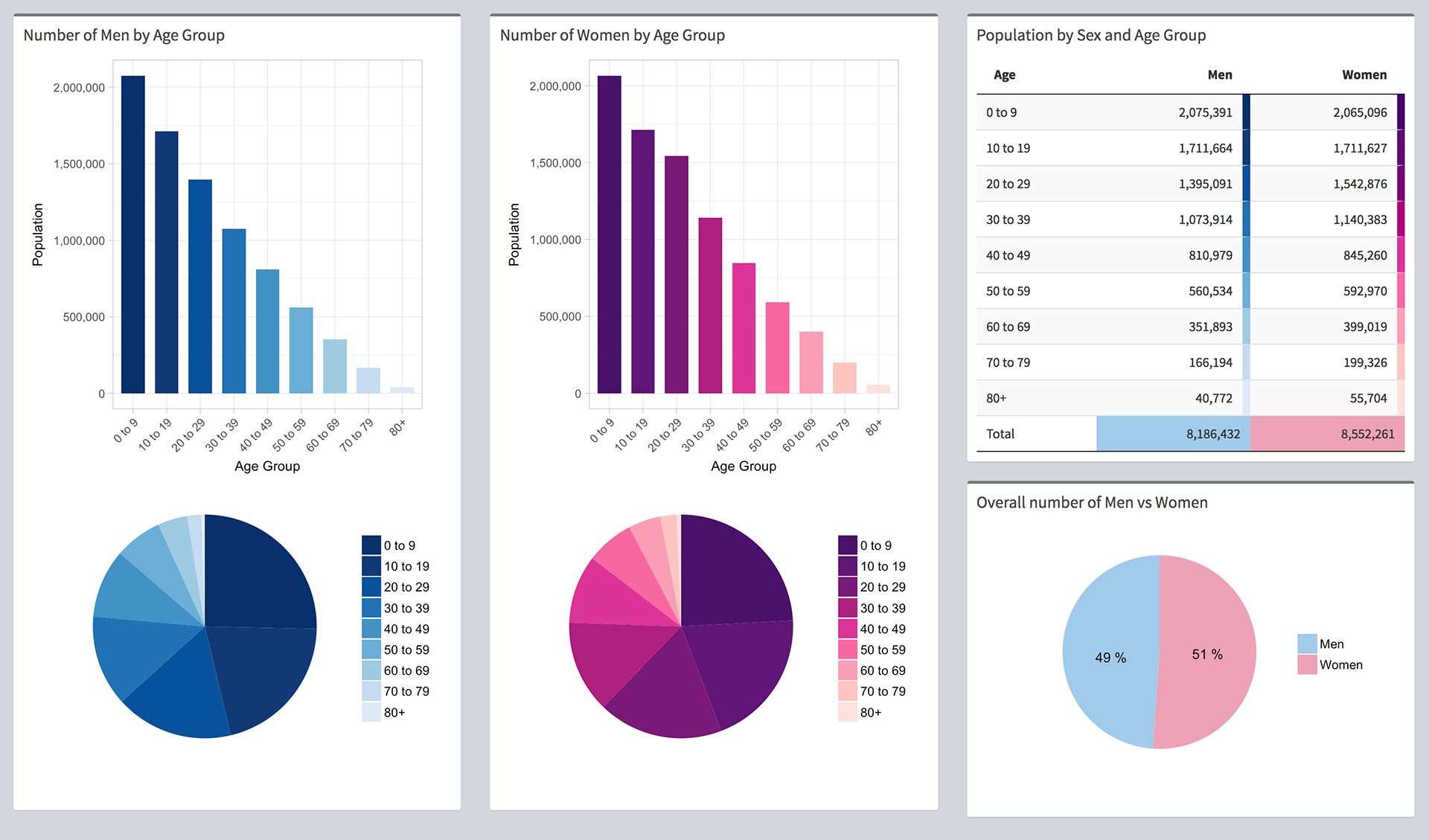Click the Women column header in the table
Viewport: 1429px width, 840px height.
coord(1364,75)
